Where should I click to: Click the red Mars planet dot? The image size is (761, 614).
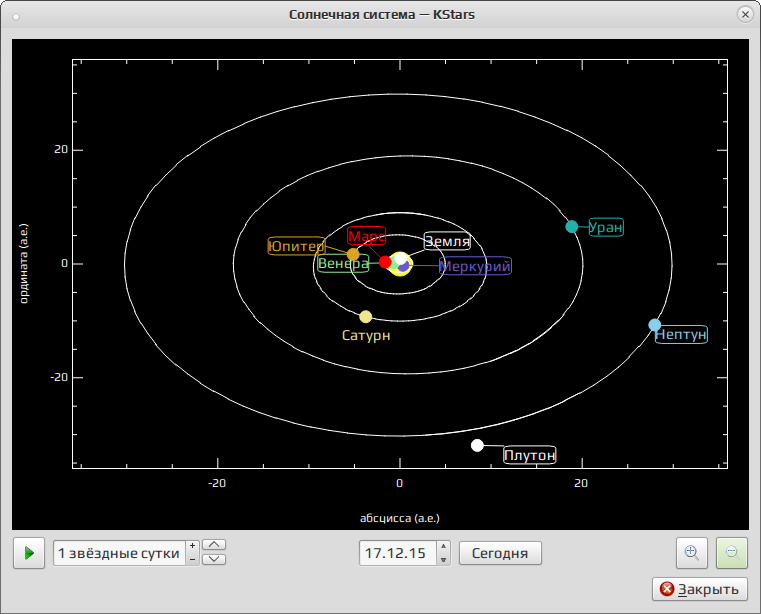(385, 262)
